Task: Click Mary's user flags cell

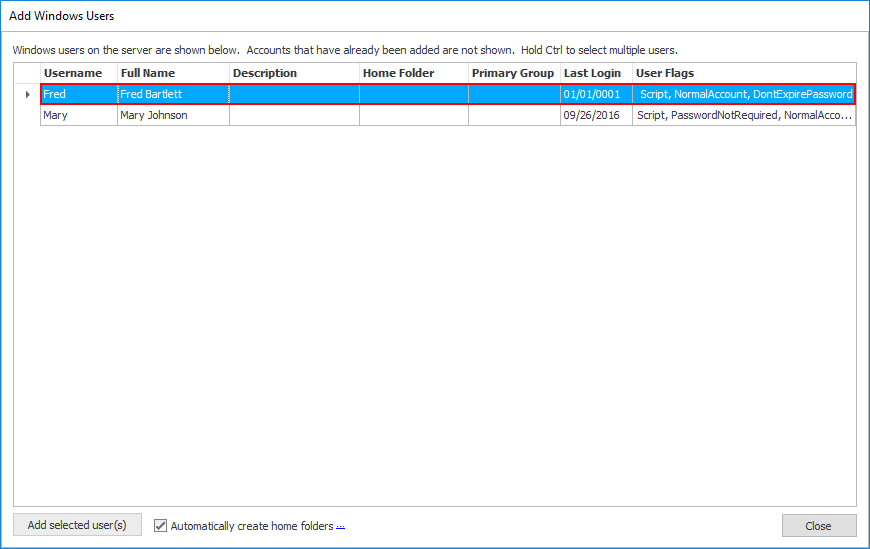Action: tap(745, 115)
